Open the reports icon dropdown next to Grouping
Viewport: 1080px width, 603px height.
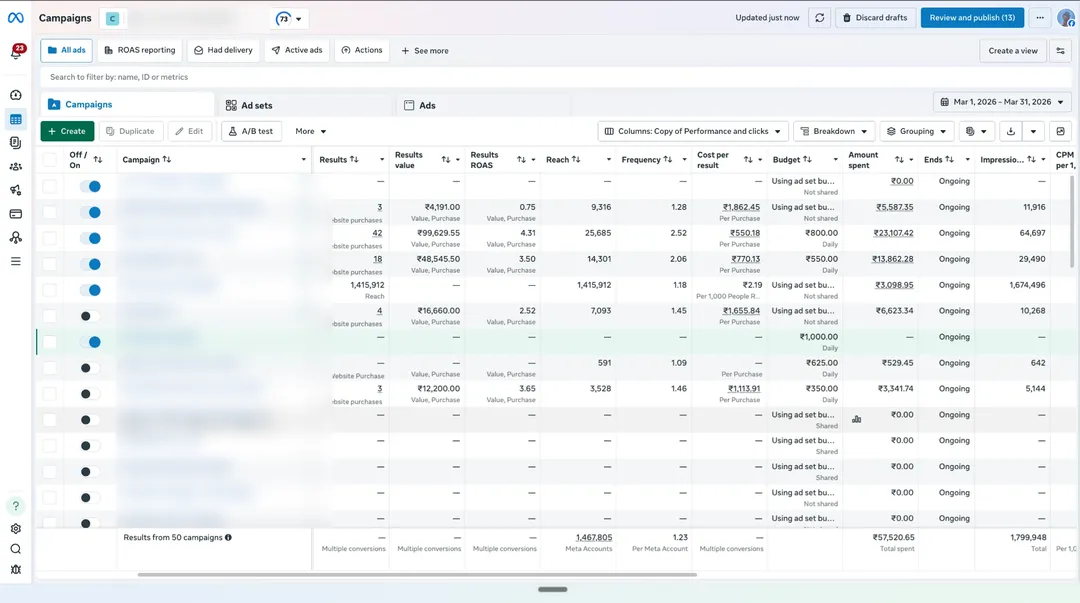coord(976,131)
